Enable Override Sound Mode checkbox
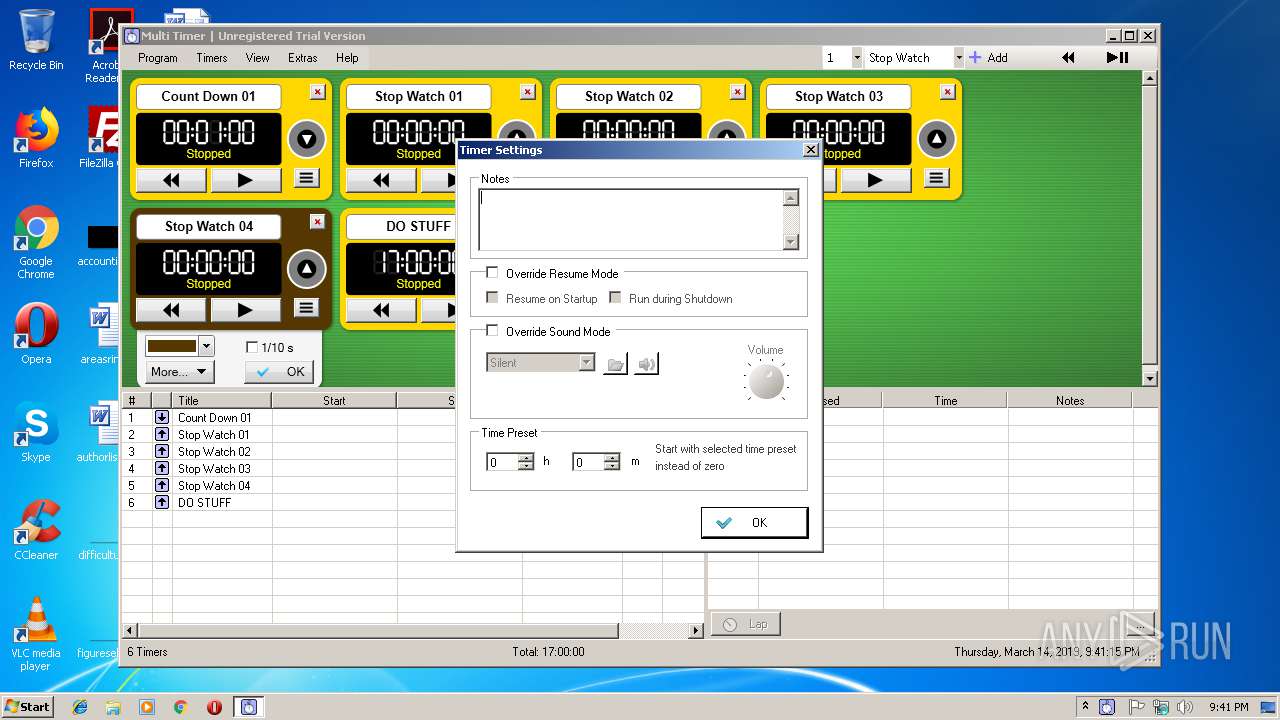The height and width of the screenshot is (720, 1280). 492,331
